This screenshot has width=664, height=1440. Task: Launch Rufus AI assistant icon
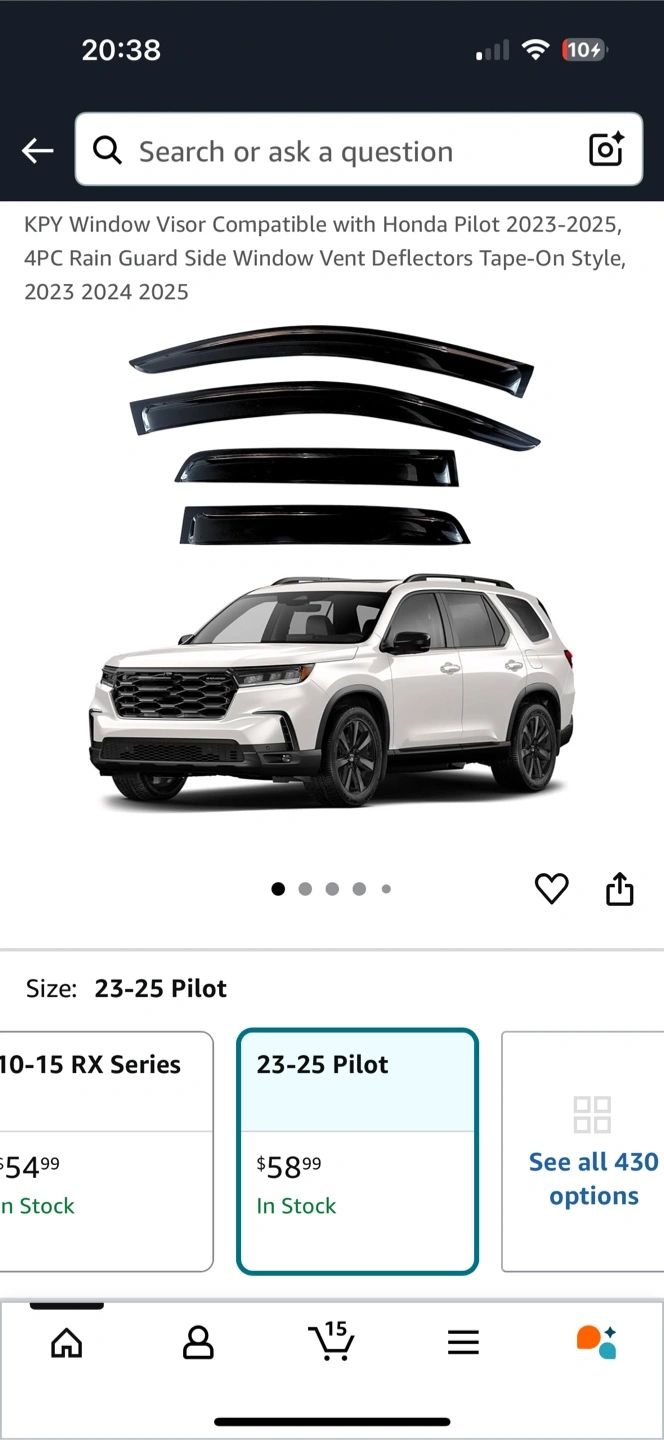(596, 1342)
